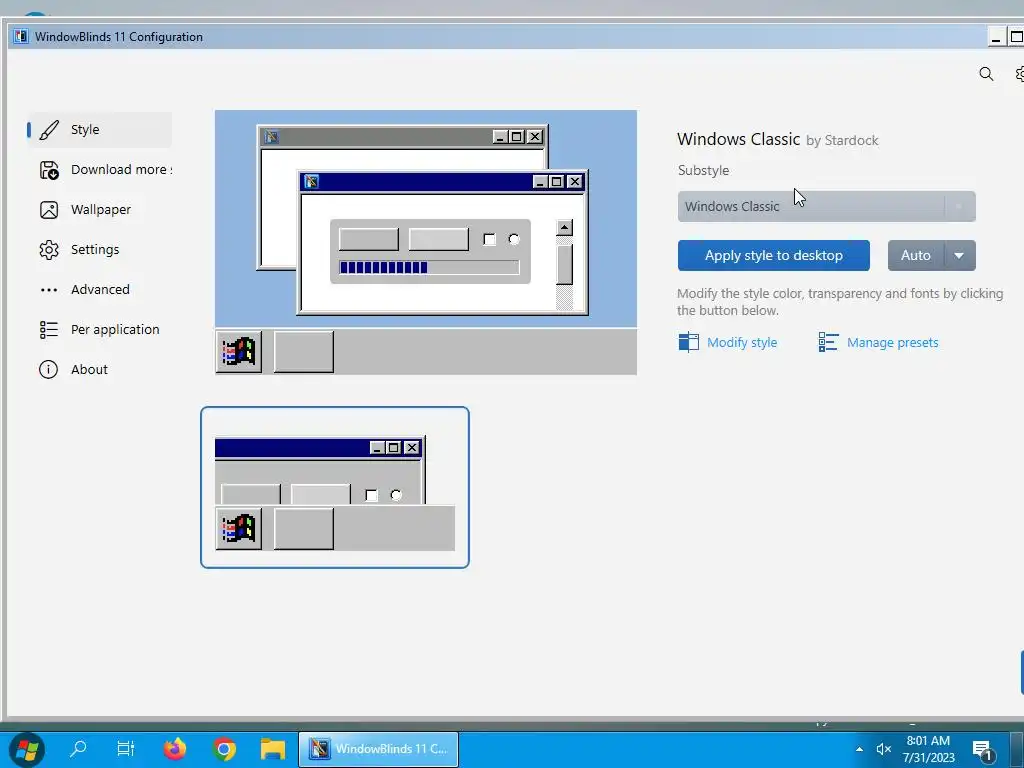Click the WindowBlinds 11 taskbar button

click(x=379, y=749)
